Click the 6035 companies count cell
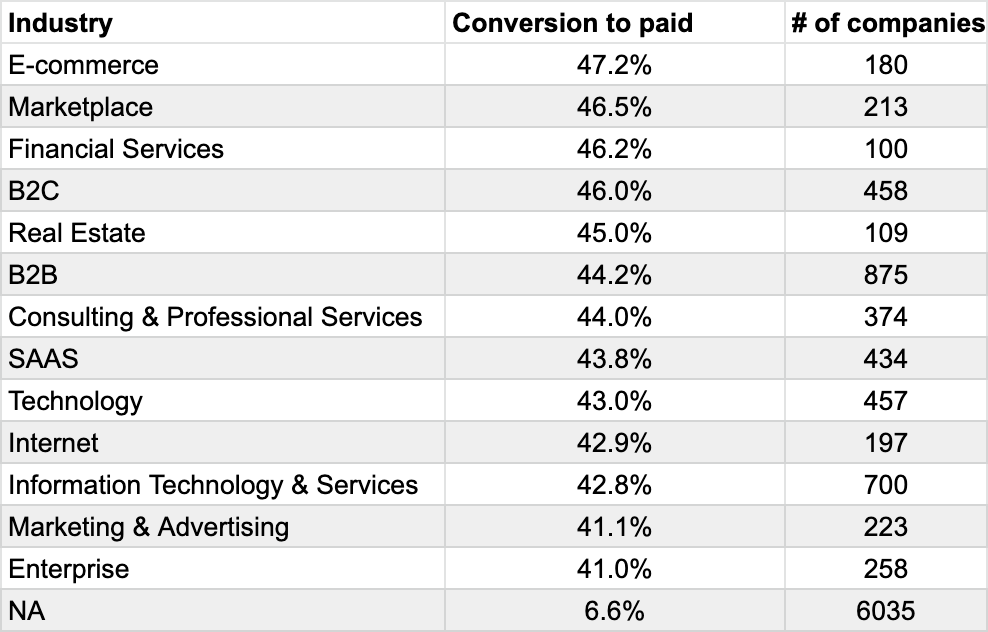 [x=886, y=611]
